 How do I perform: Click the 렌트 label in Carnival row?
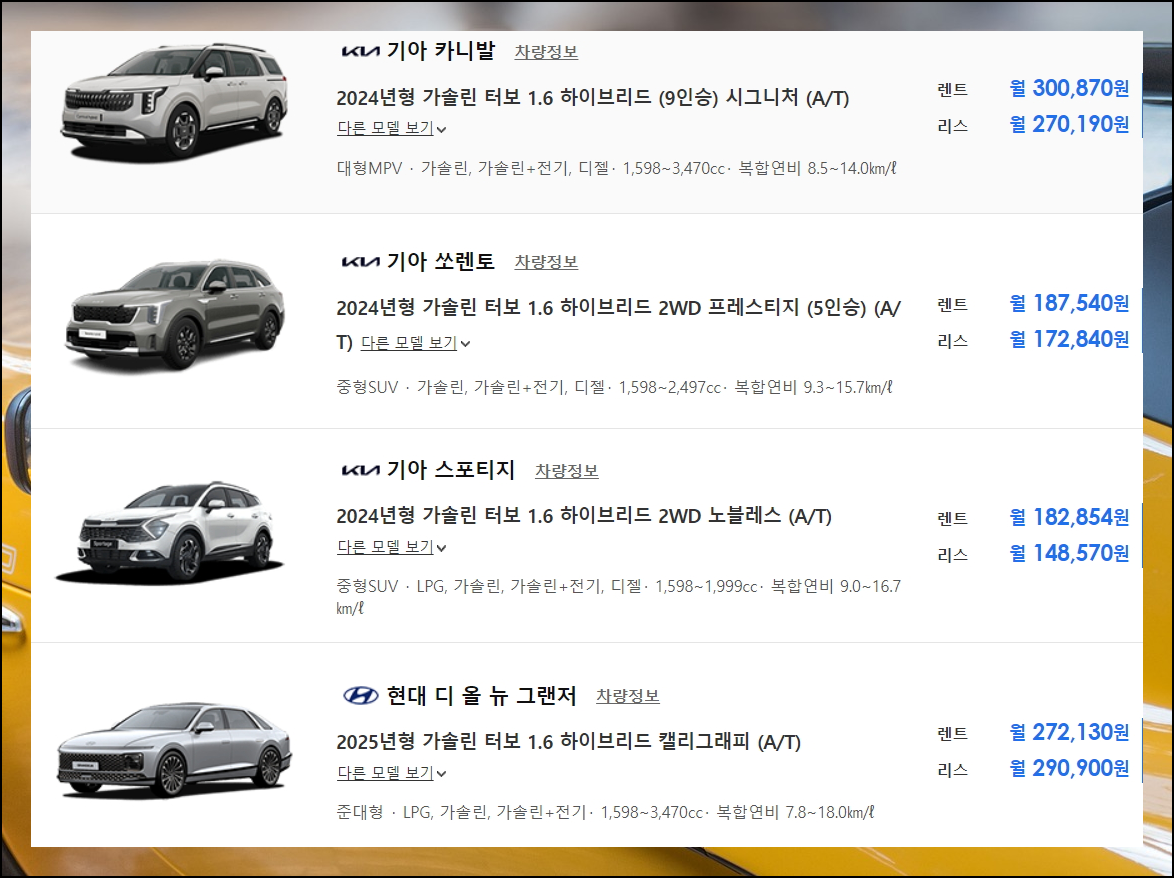pos(952,90)
